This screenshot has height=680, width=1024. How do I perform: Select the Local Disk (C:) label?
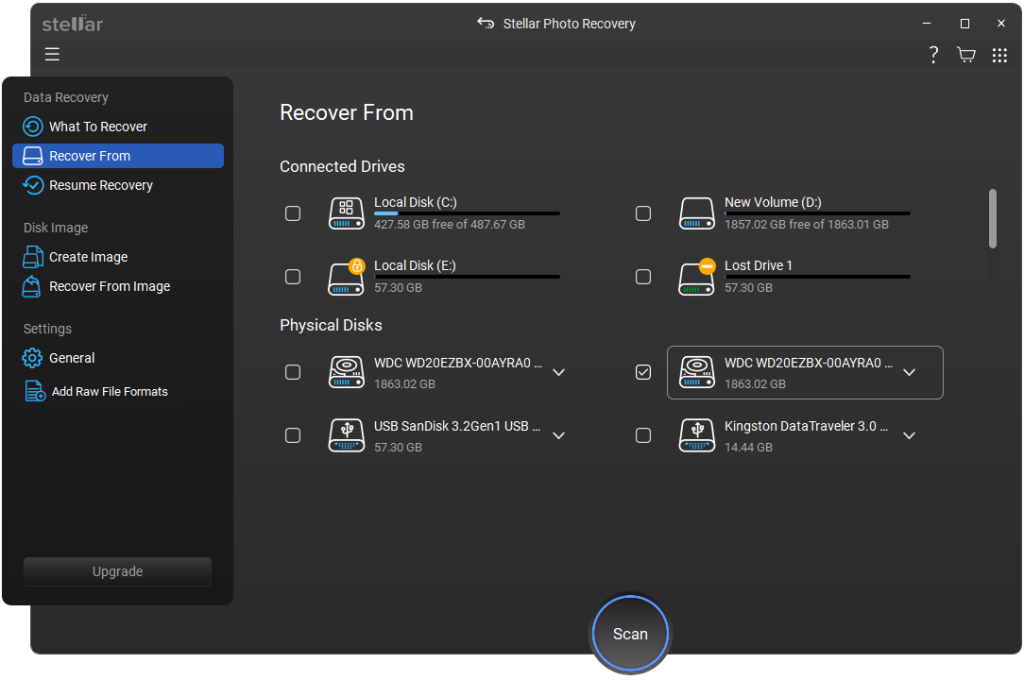[x=415, y=202]
